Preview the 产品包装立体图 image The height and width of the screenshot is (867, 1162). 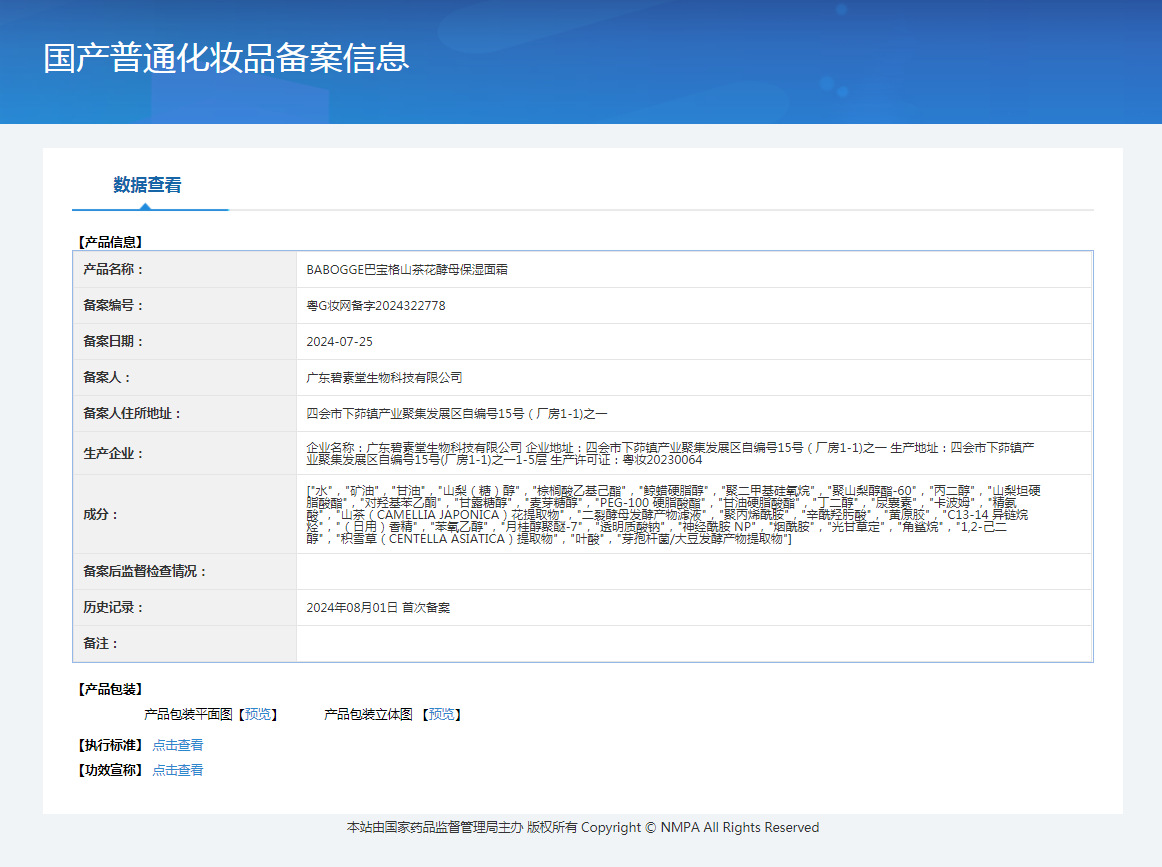pos(443,714)
